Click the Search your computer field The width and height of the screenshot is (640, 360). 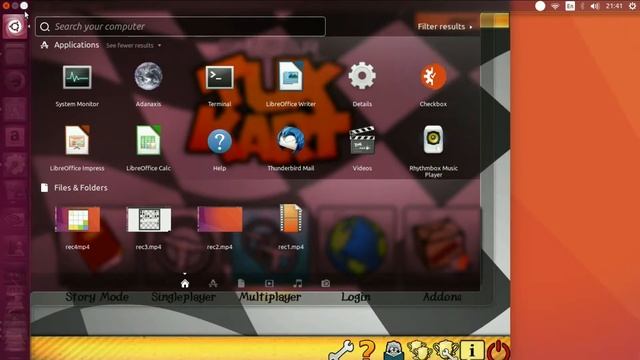pos(180,27)
